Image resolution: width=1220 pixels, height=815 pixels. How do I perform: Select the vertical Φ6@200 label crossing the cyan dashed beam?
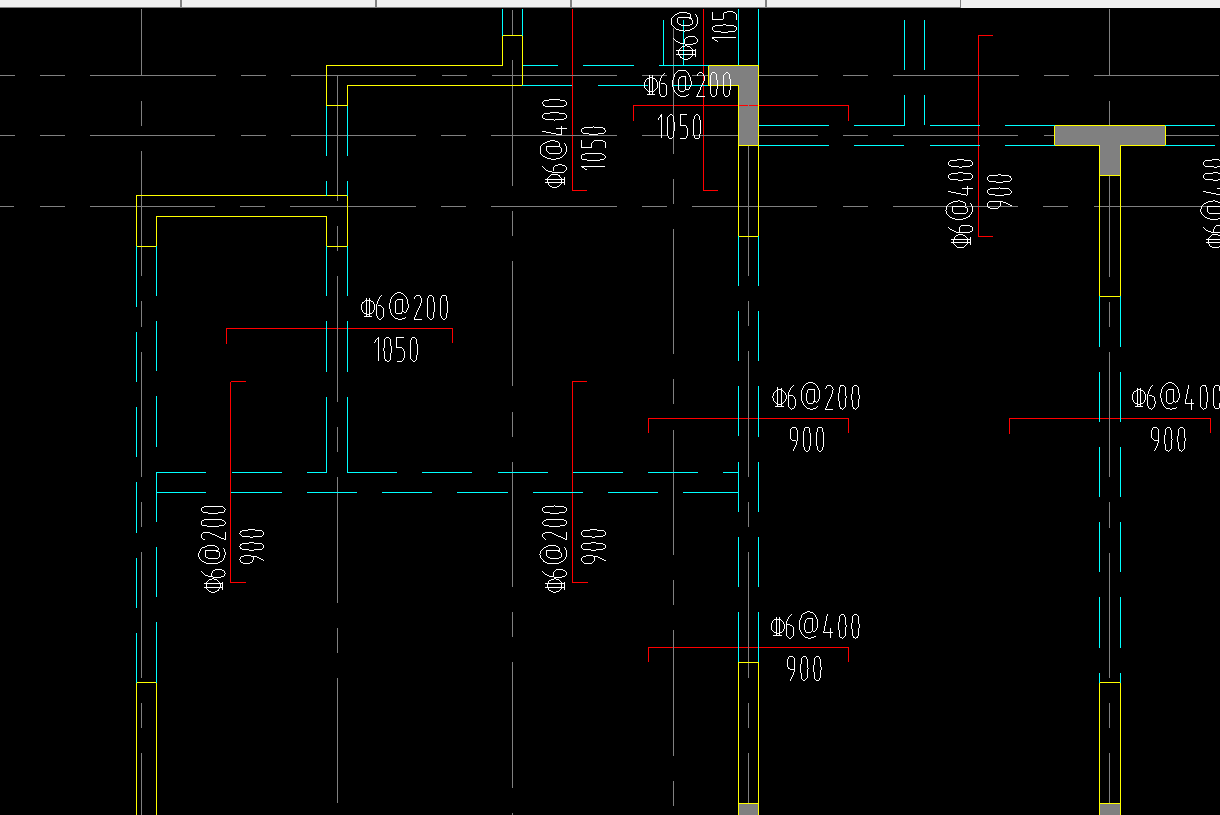pos(556,547)
